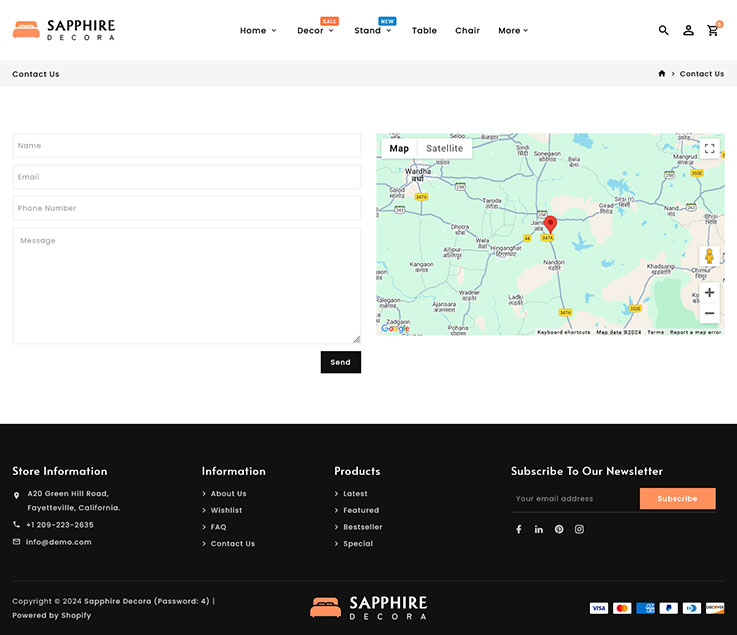Expand the More menu dropdown
Image resolution: width=737 pixels, height=635 pixels.
pos(513,31)
